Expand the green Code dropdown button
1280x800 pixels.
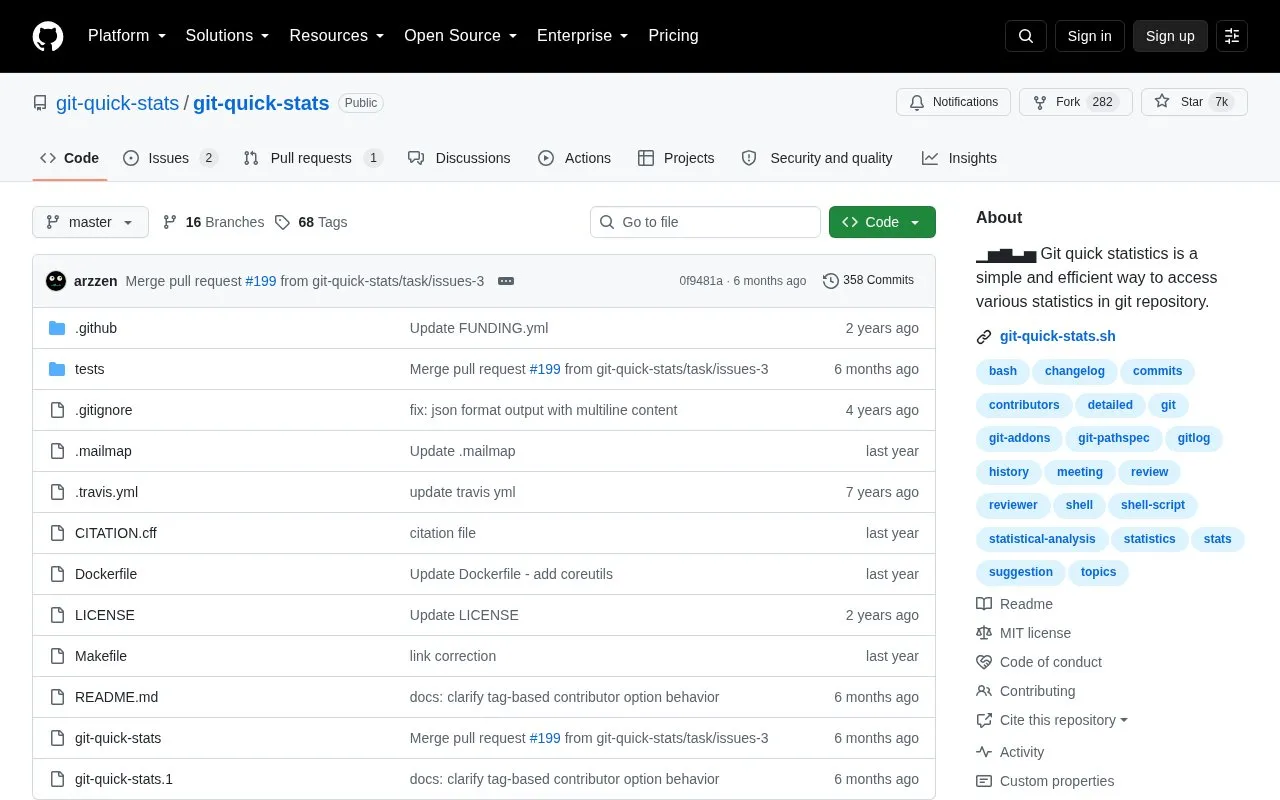coord(882,222)
